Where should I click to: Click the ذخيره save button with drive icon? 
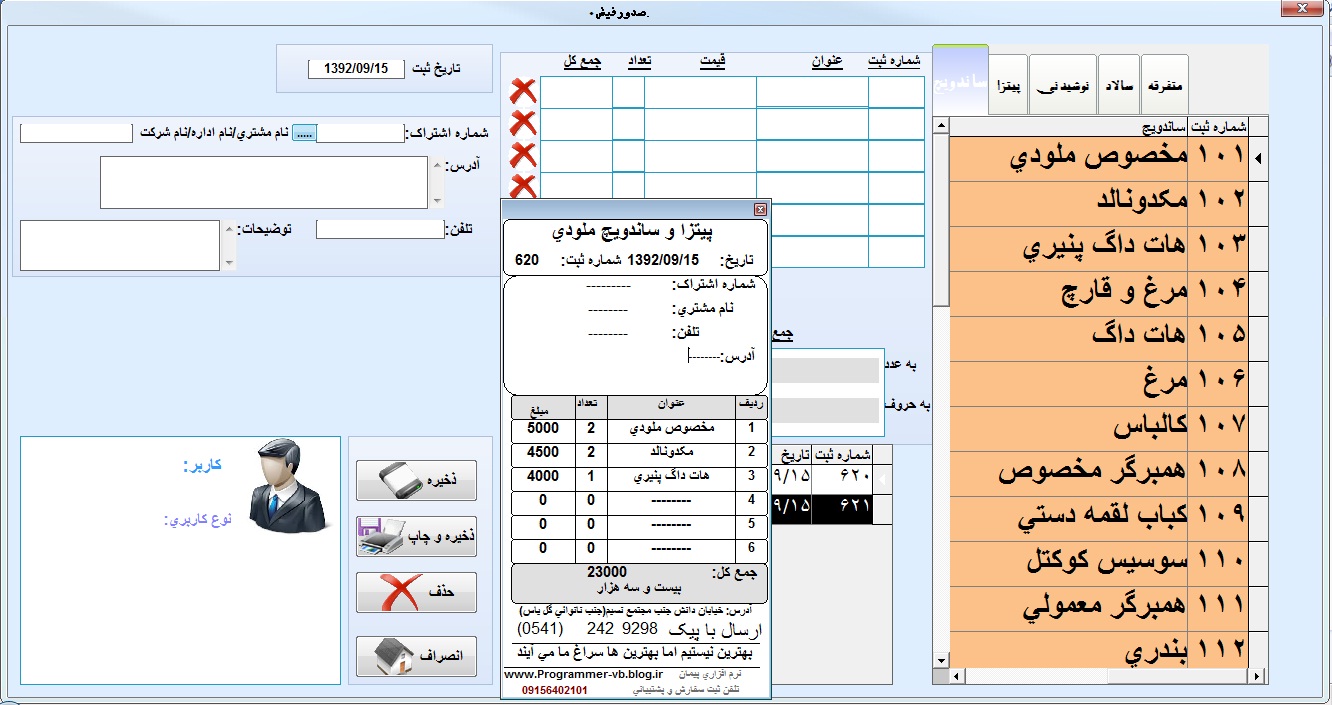coord(416,481)
